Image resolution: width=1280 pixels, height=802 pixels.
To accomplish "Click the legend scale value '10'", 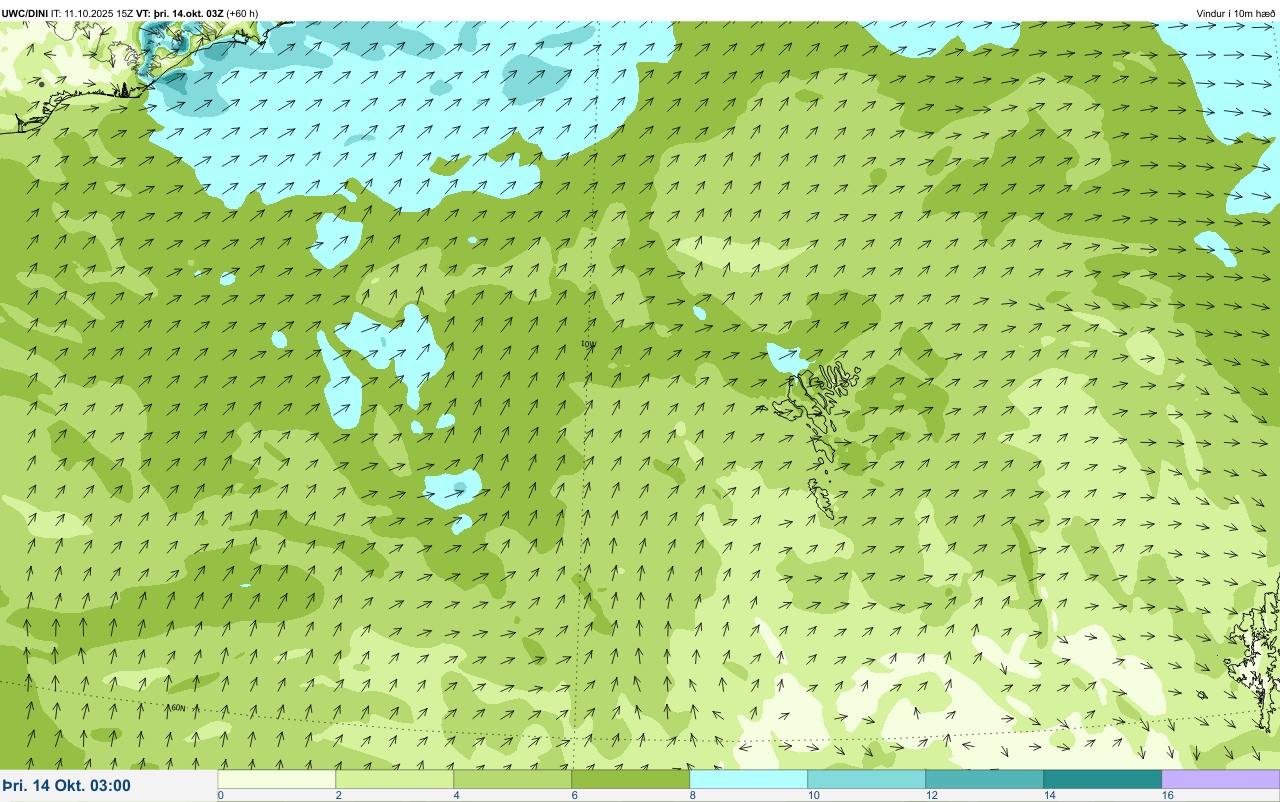I will pyautogui.click(x=814, y=795).
